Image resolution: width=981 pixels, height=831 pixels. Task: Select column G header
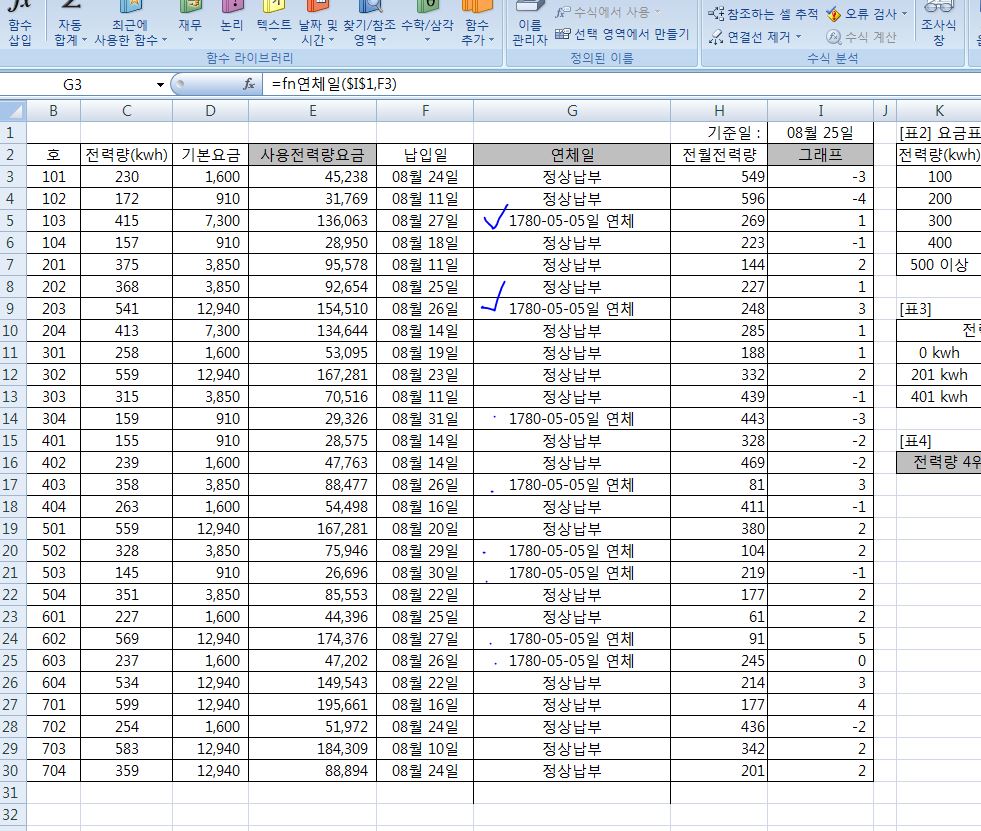pyautogui.click(x=571, y=110)
